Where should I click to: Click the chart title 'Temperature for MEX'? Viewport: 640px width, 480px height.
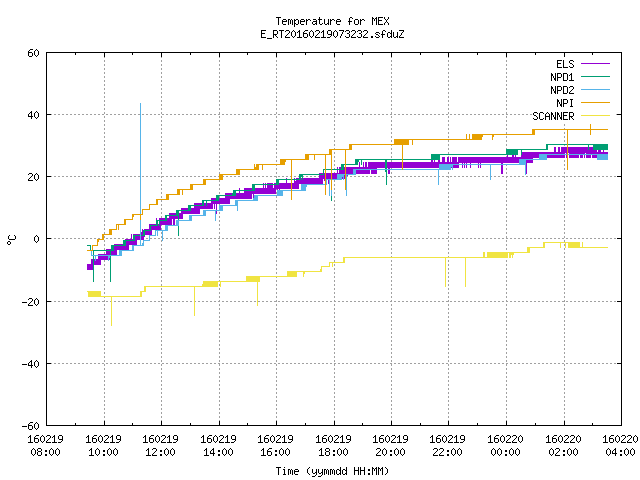pos(332,21)
